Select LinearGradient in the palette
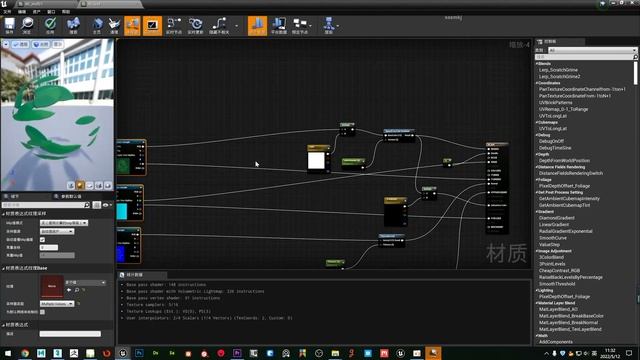Image resolution: width=640 pixels, height=360 pixels. tap(554, 225)
